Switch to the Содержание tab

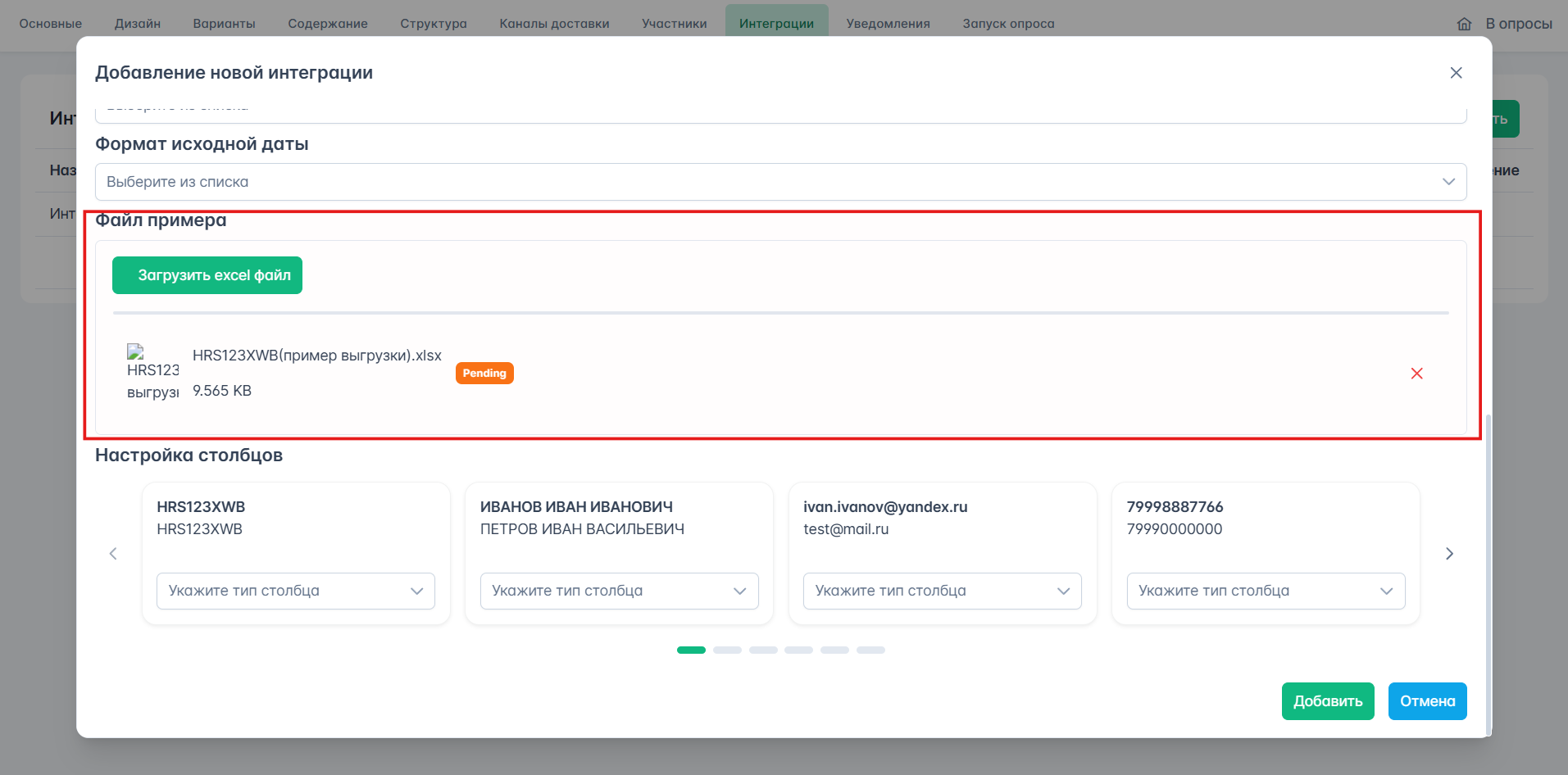(328, 24)
